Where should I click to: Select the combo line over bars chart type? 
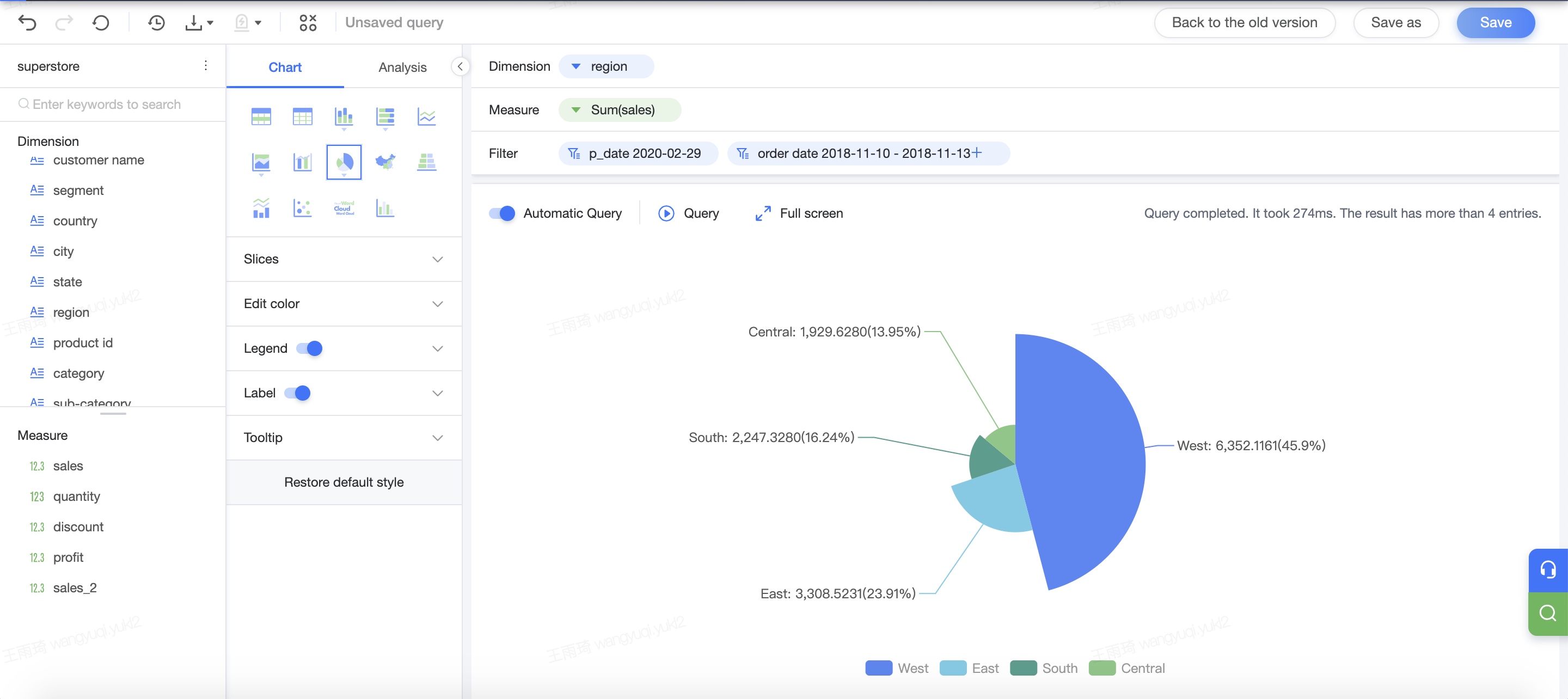click(x=261, y=209)
